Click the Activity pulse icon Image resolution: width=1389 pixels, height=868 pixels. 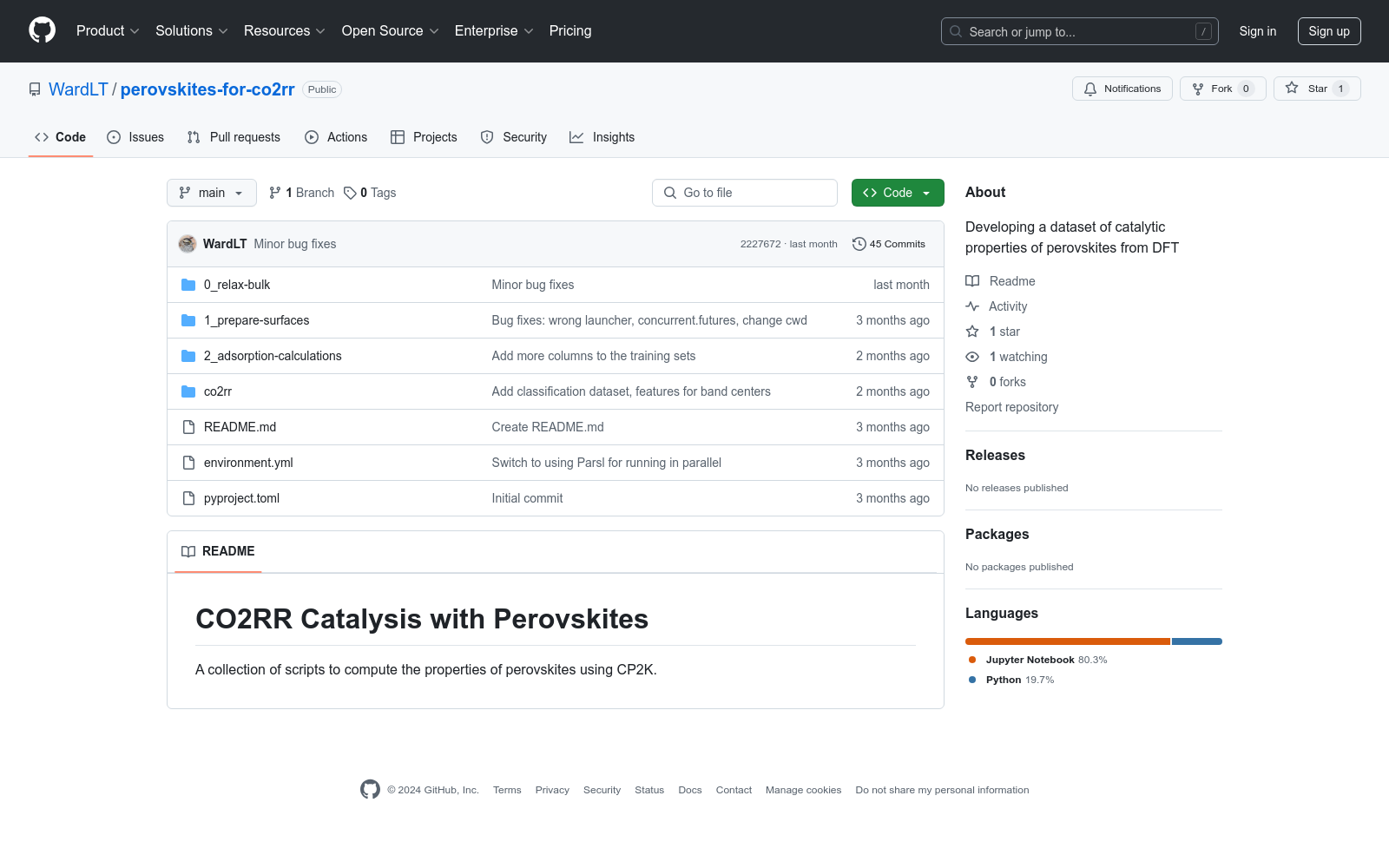coord(972,306)
